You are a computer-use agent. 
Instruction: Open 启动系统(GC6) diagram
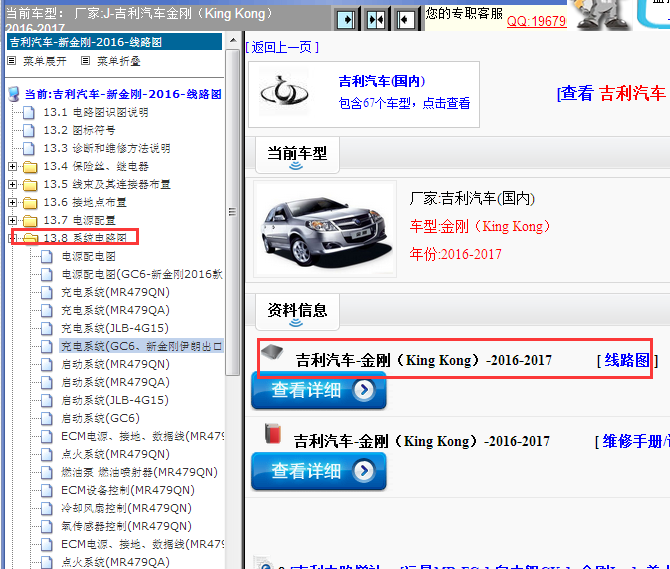(x=100, y=418)
